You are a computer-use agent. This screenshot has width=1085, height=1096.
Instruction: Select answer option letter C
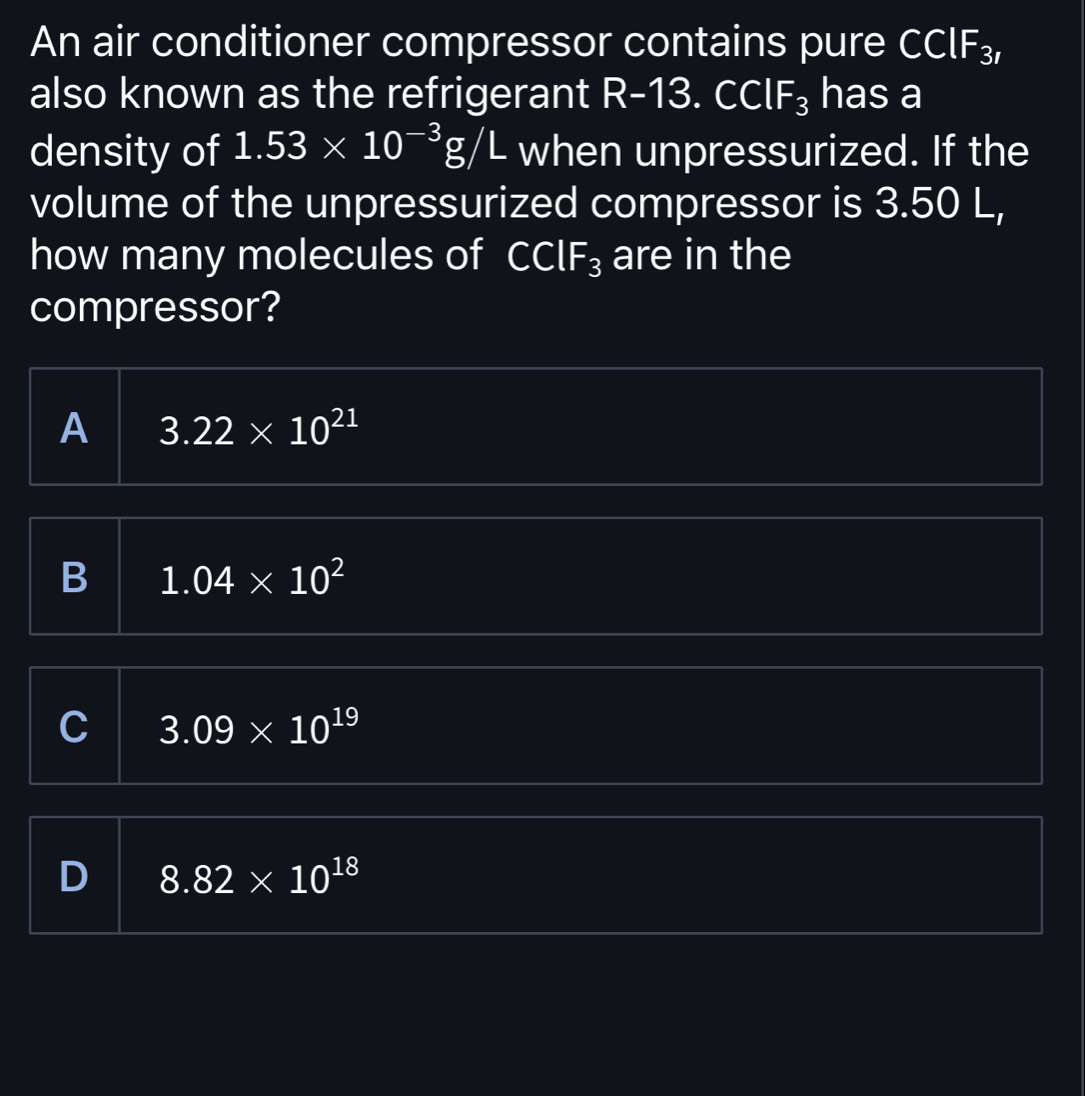74,727
